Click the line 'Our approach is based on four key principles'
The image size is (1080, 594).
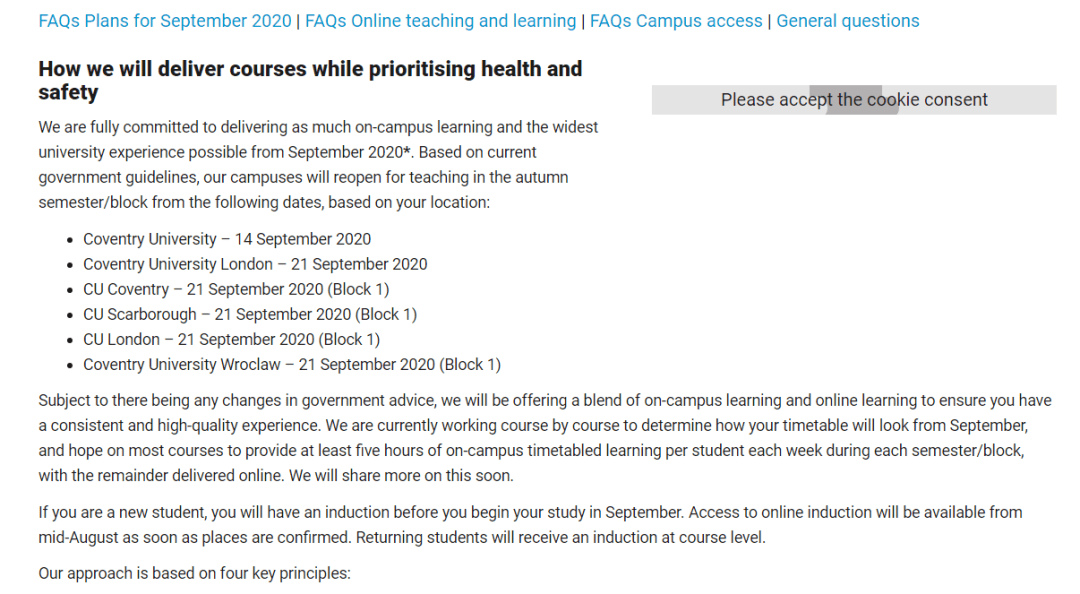[x=194, y=573]
